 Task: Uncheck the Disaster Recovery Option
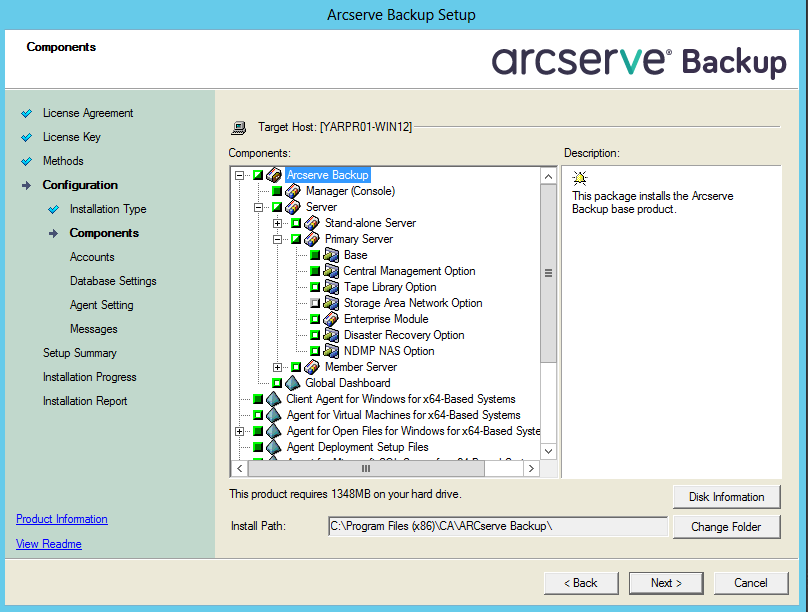tap(313, 335)
